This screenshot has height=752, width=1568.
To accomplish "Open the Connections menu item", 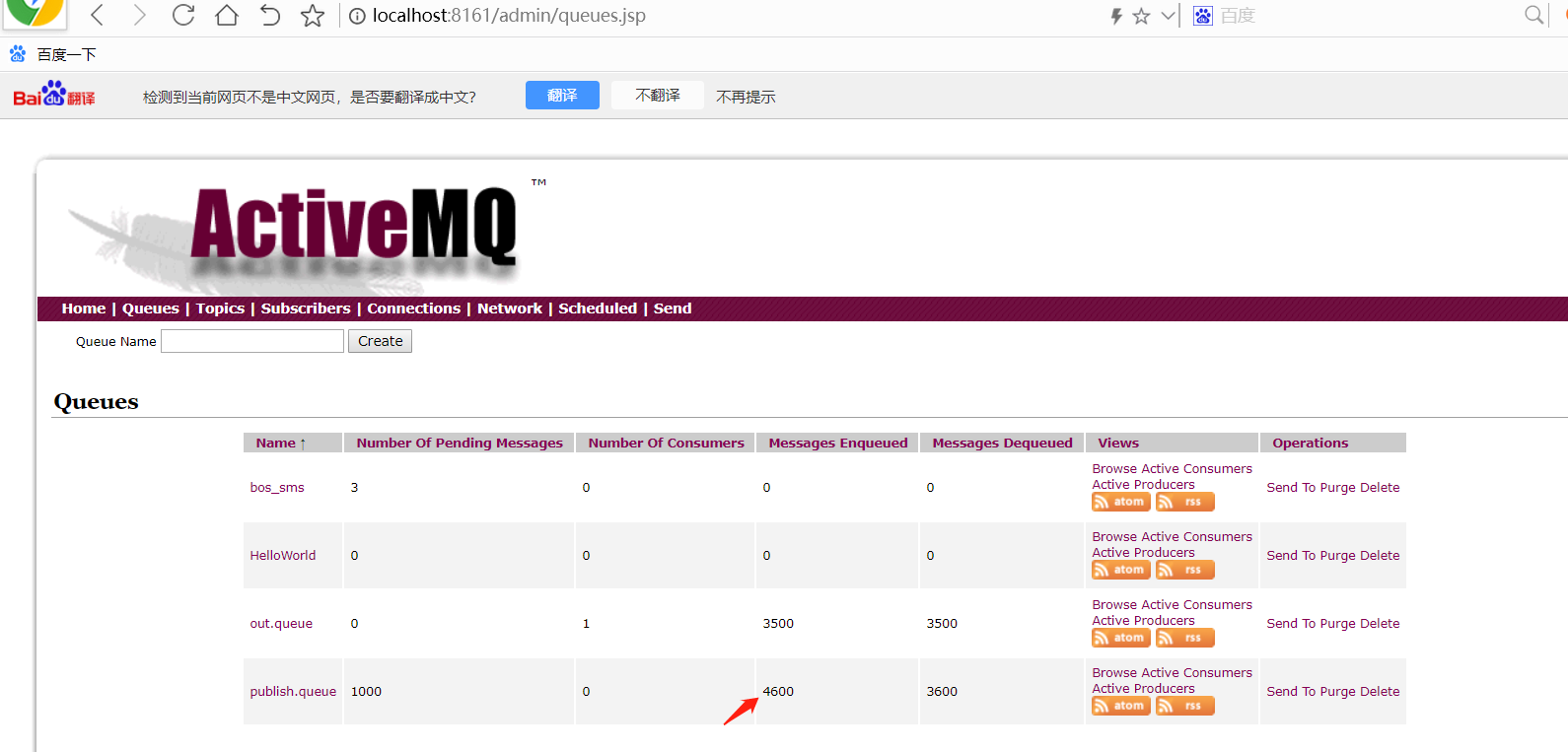I will tap(414, 308).
